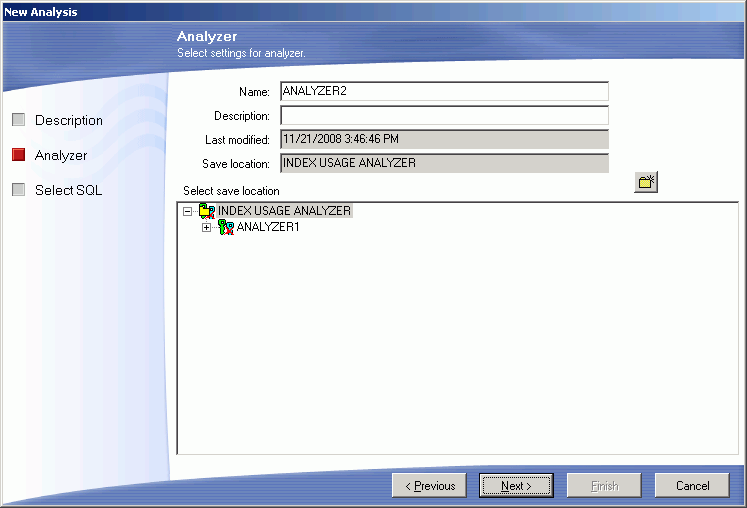Click the Name: field label
The image size is (747, 508).
[254, 91]
